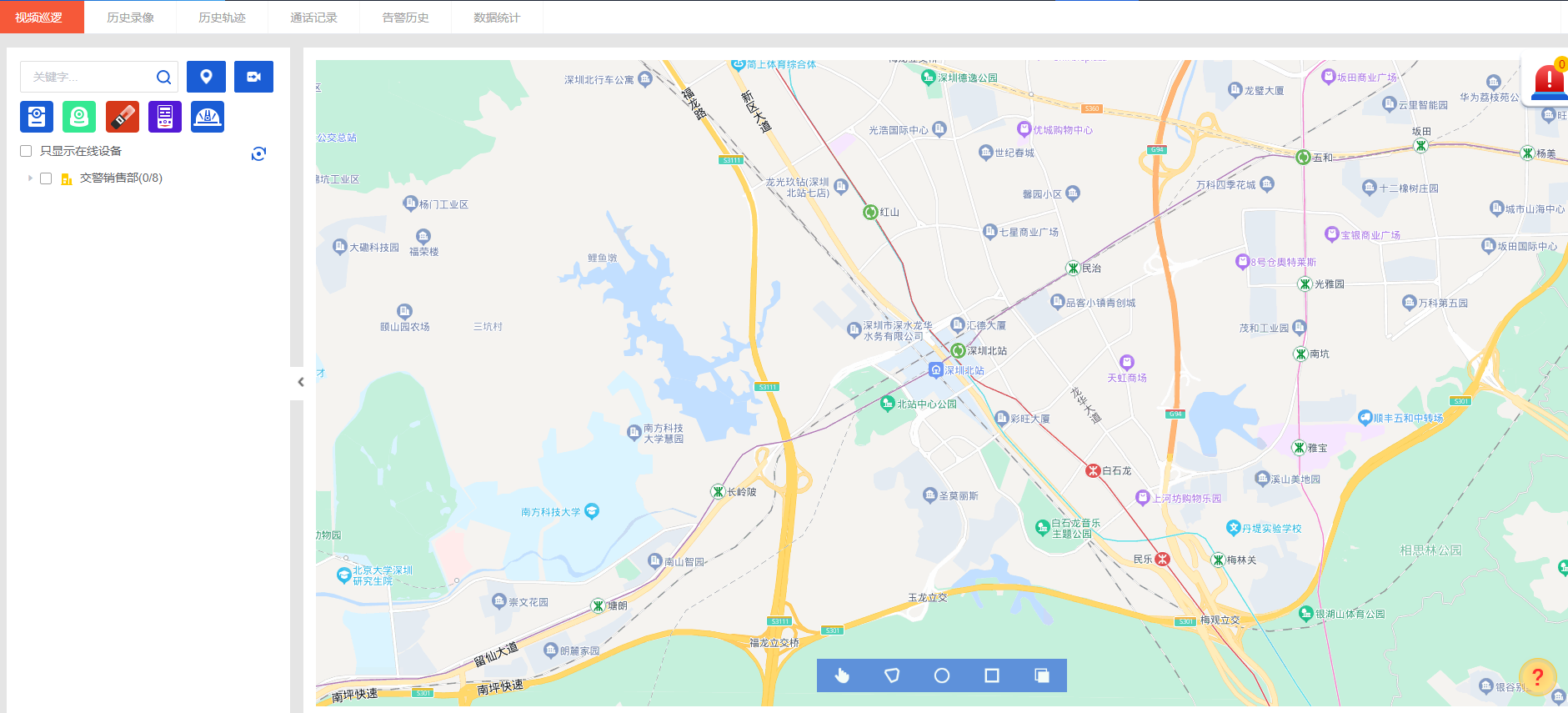Click the overlapping squares map tool
This screenshot has height=713, width=1568.
pos(1042,675)
